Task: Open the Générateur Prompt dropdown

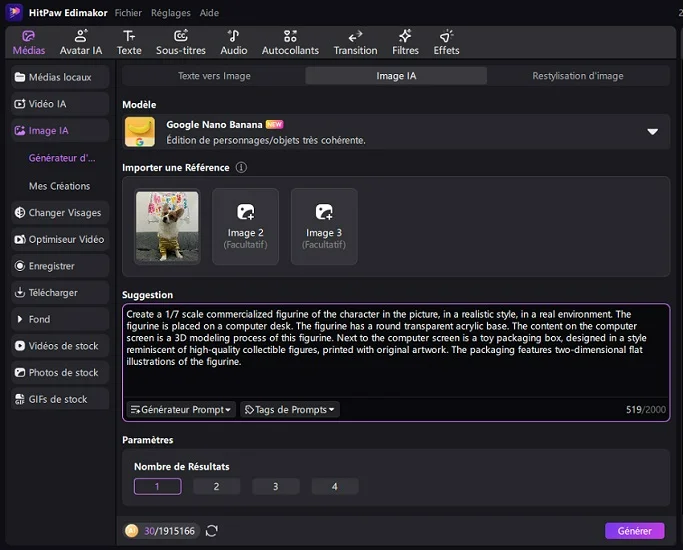Action: pyautogui.click(x=181, y=410)
